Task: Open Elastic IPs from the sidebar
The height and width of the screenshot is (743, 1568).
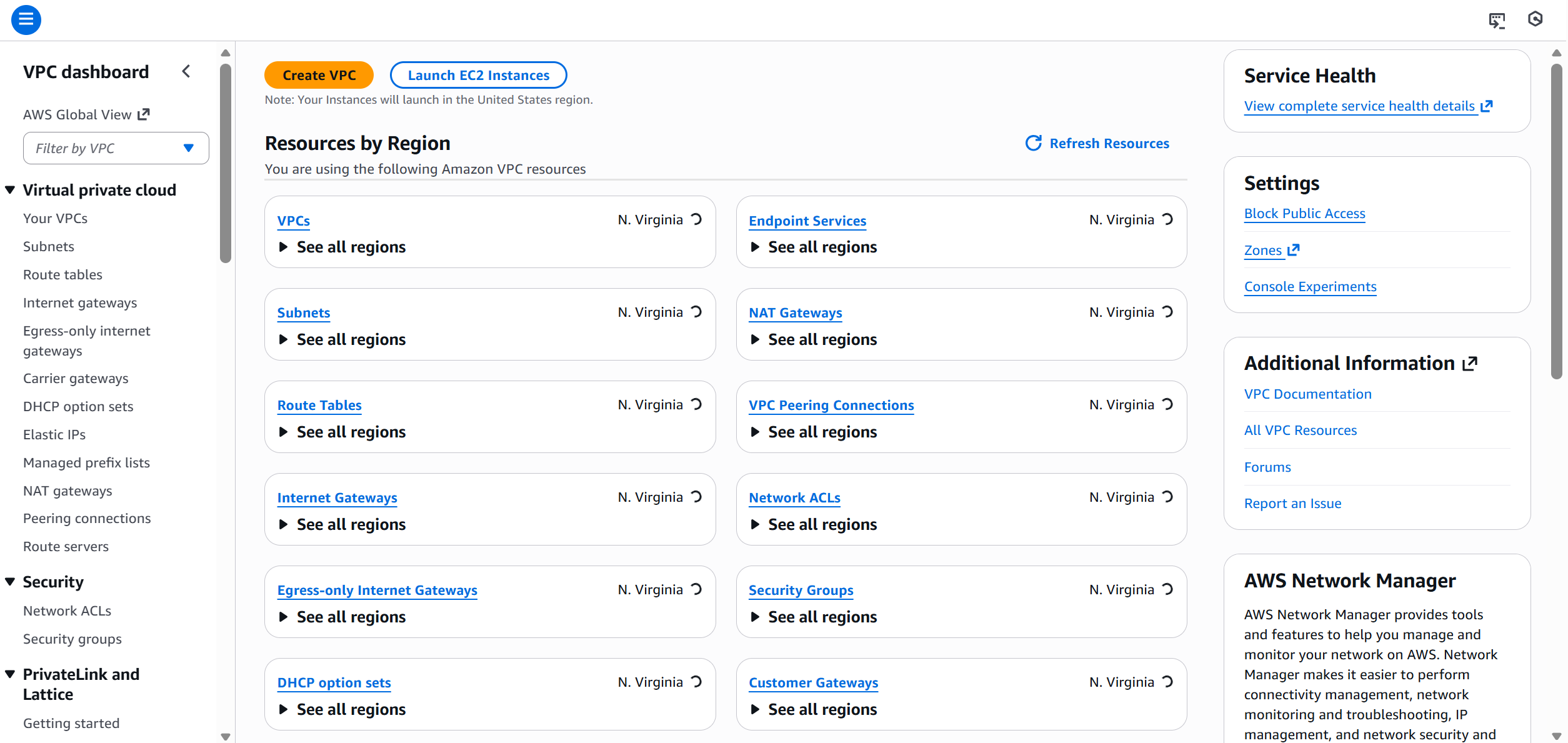Action: (54, 435)
